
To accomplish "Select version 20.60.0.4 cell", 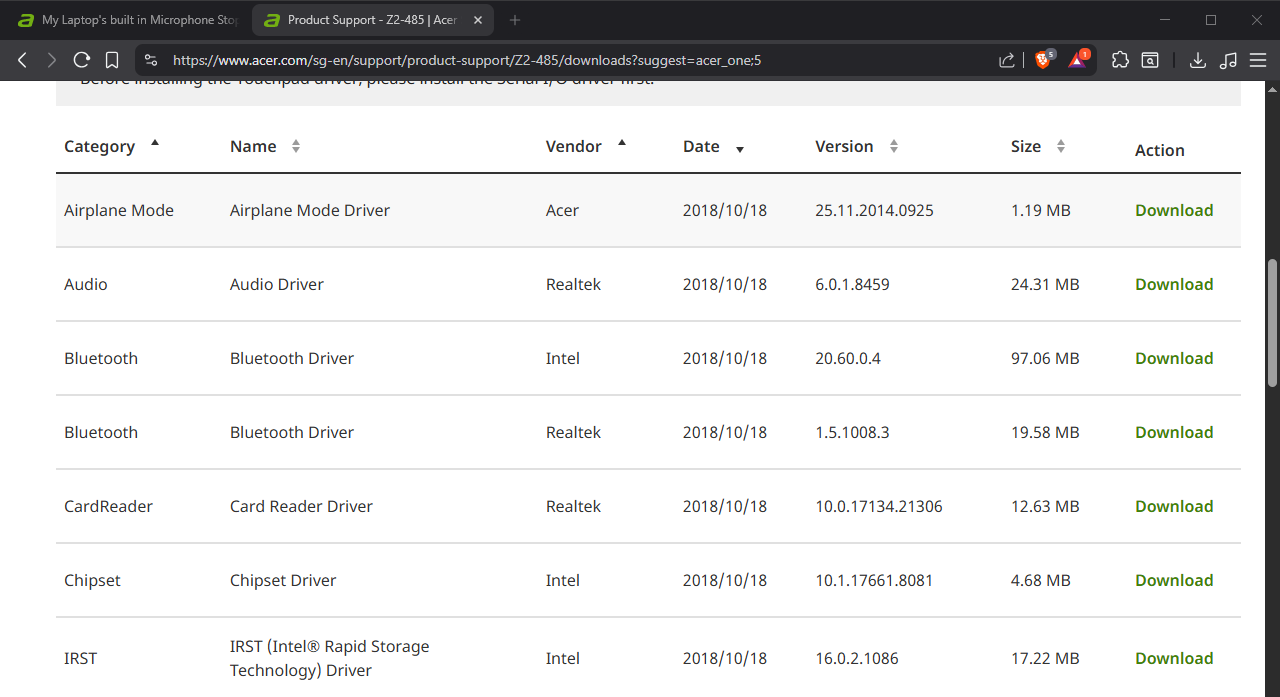I will [x=848, y=358].
